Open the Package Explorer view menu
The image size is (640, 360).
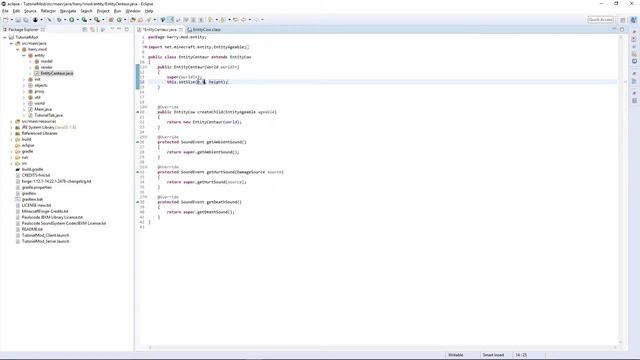(112, 29)
